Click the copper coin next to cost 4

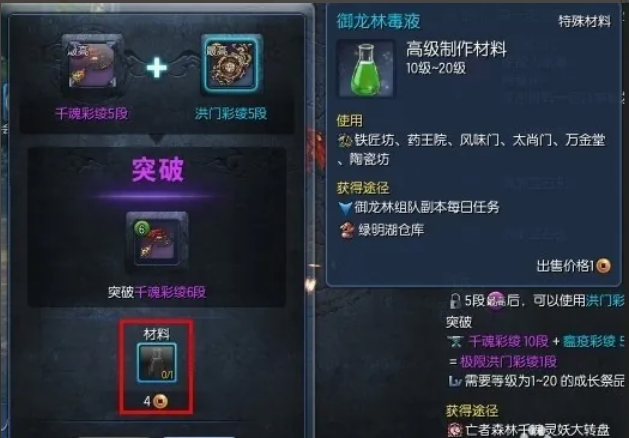pyautogui.click(x=160, y=401)
